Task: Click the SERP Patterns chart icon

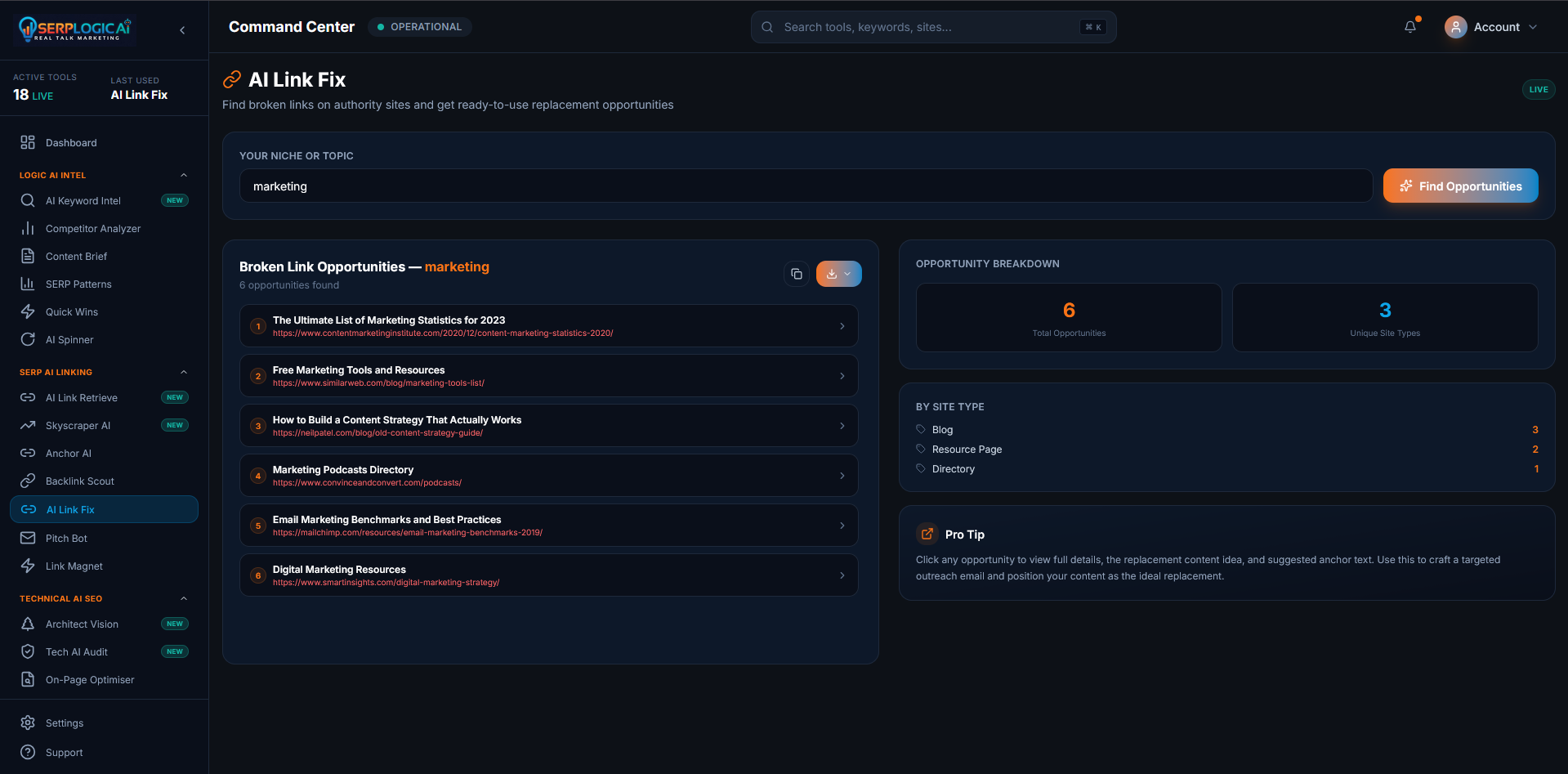Action: coord(28,284)
